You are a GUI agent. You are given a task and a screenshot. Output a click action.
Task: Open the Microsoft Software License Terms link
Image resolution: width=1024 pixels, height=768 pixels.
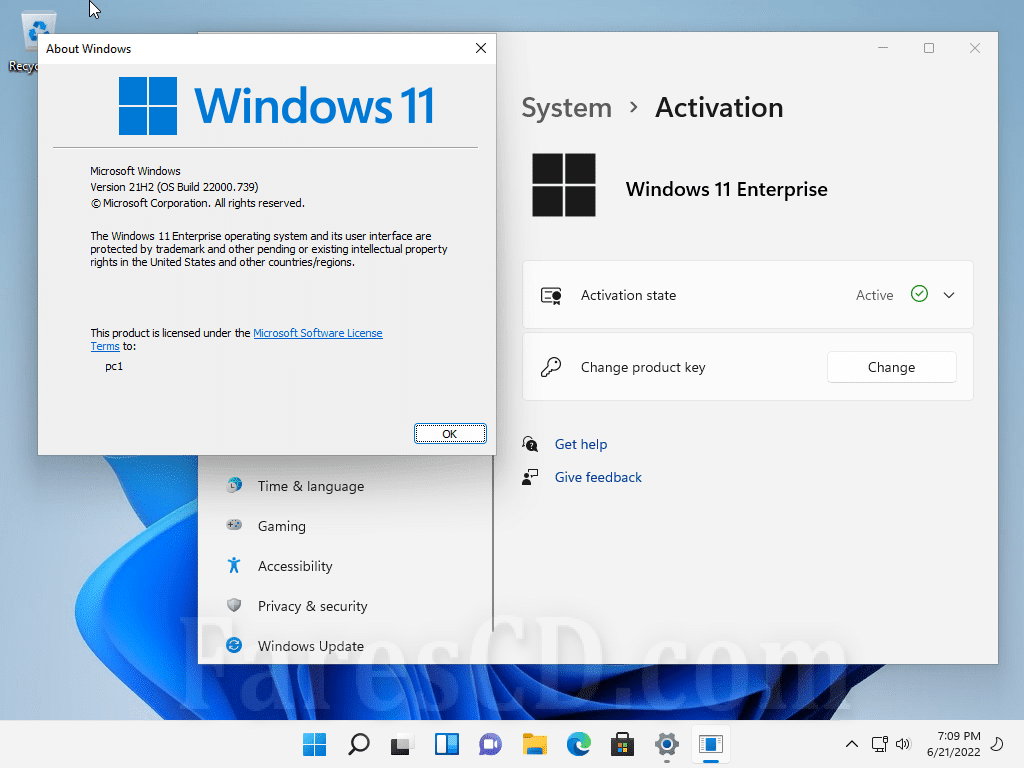pos(318,333)
